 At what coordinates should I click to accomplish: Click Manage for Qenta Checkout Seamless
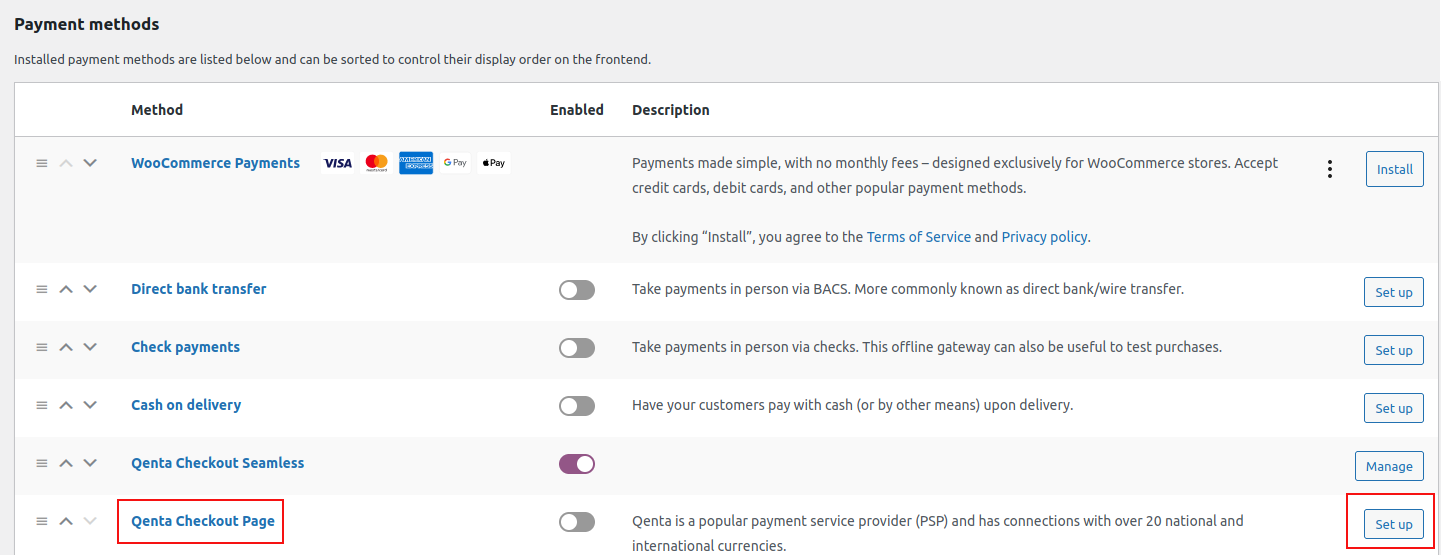point(1389,466)
